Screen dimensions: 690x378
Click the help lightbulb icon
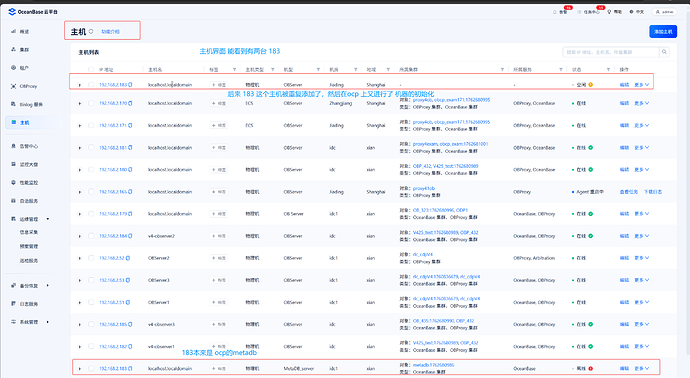pos(609,12)
